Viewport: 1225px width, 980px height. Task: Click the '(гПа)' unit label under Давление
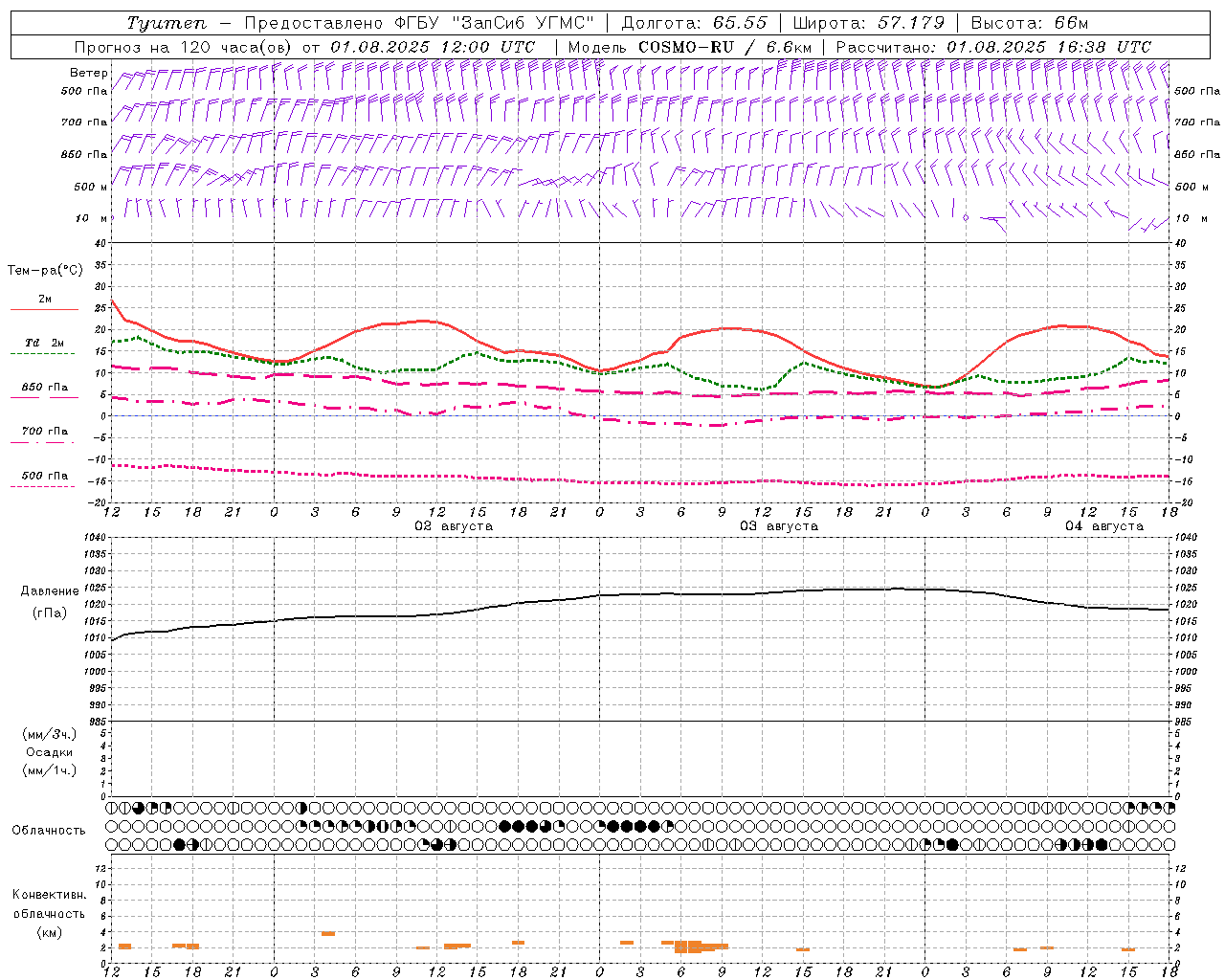(x=50, y=612)
